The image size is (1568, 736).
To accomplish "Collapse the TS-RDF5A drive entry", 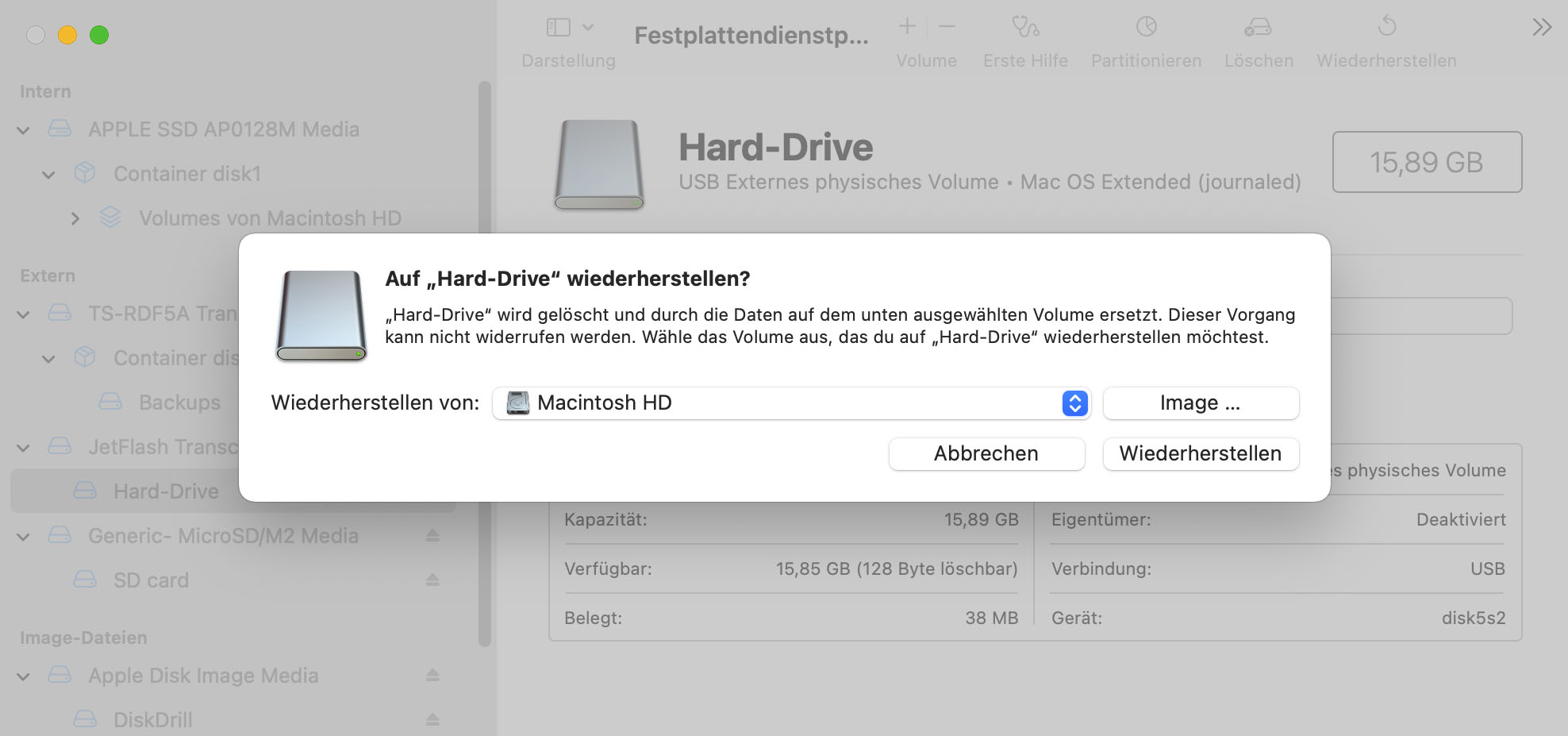I will tap(24, 314).
